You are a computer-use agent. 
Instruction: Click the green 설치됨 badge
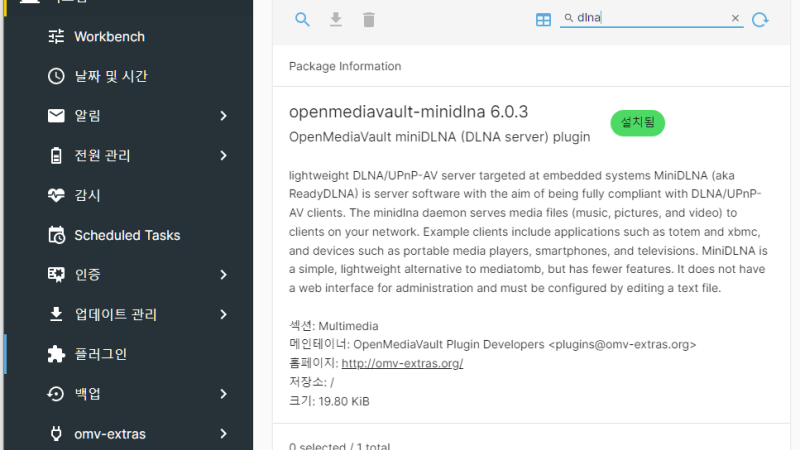tap(637, 123)
